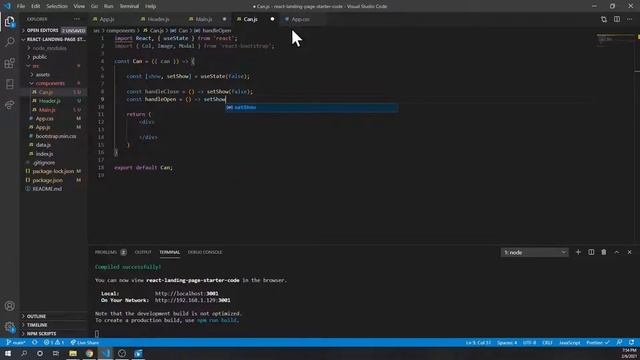Viewport: 640px width, 360px height.
Task: Click Prettier in the status bar
Action: click(598, 342)
